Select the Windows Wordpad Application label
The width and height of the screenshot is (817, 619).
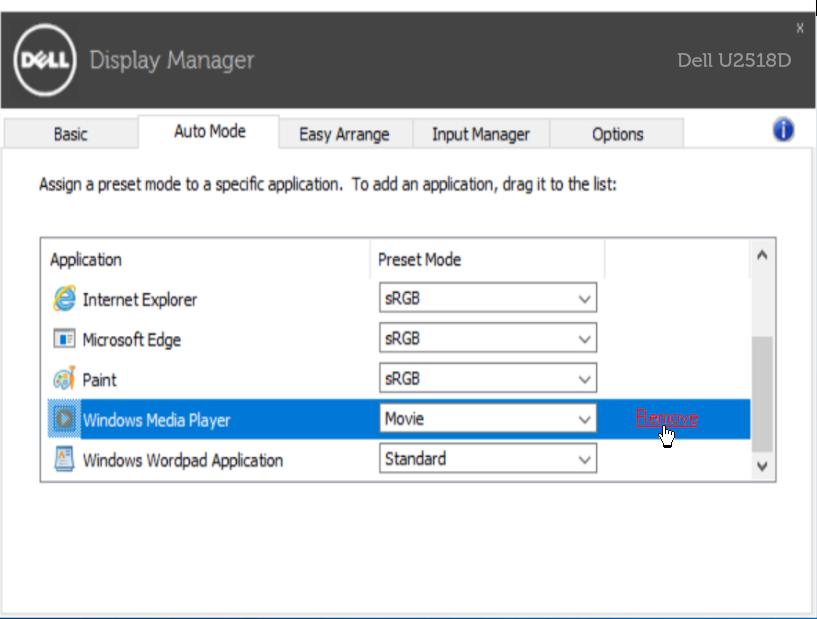point(183,460)
